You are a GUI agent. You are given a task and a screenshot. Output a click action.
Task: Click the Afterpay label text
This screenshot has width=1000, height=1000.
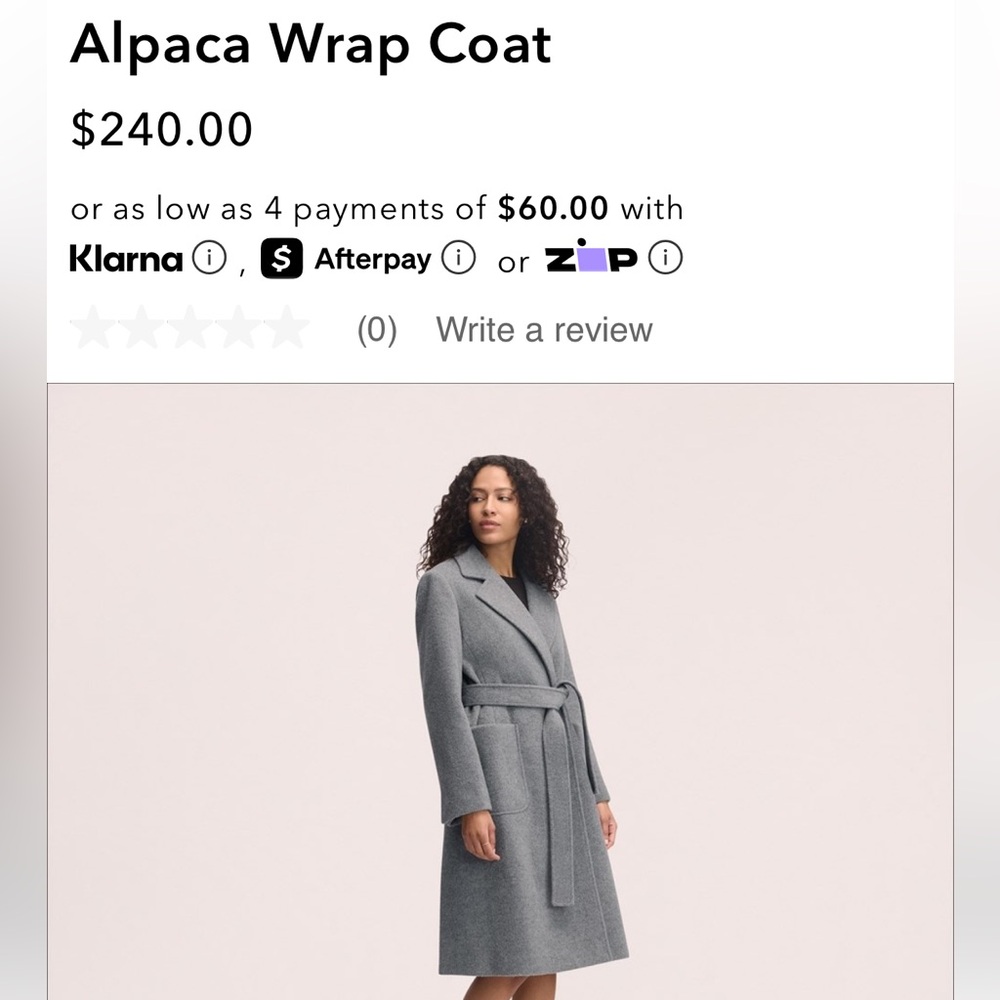pyautogui.click(x=372, y=258)
